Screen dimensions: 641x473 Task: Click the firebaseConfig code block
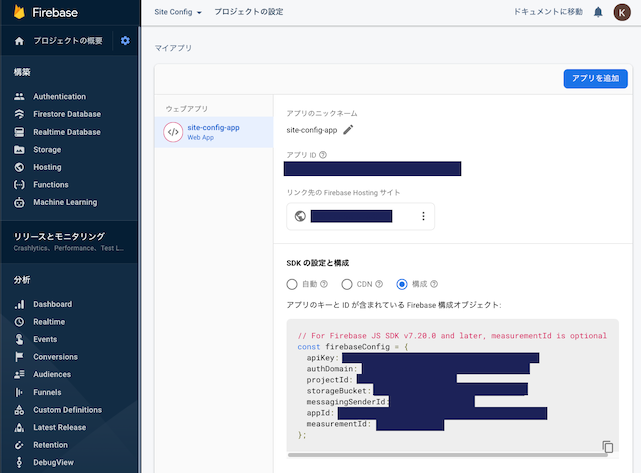453,385
